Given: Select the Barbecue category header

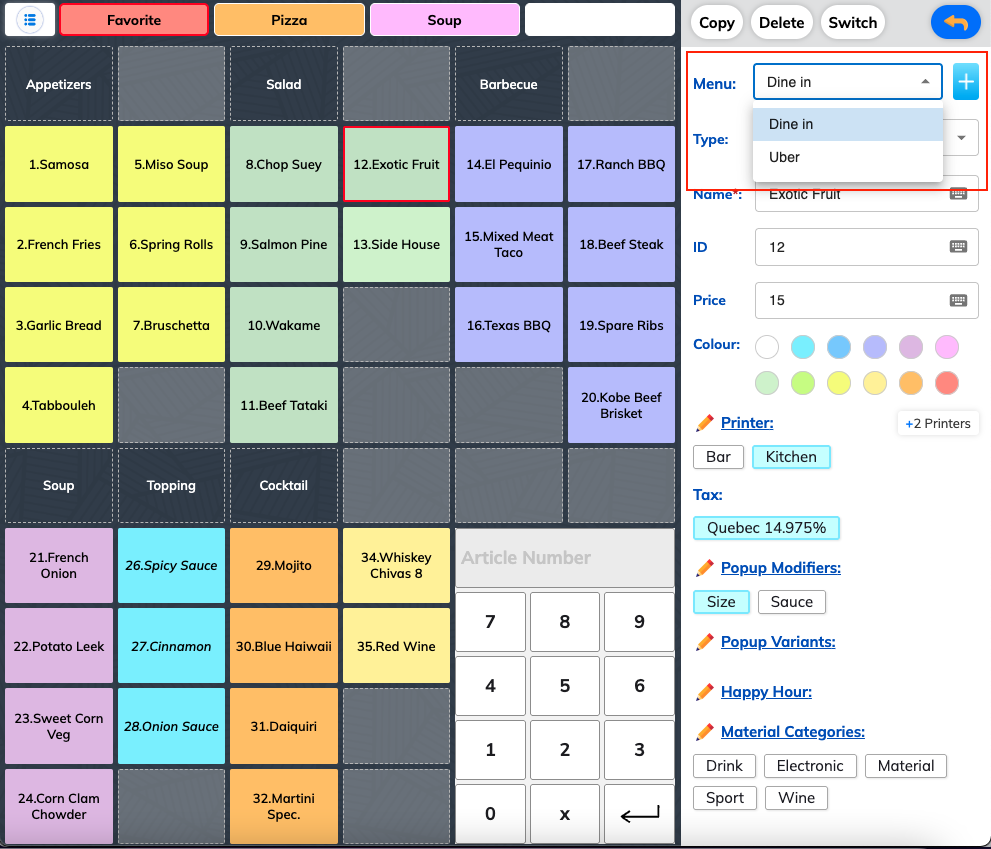Looking at the screenshot, I should [x=509, y=84].
